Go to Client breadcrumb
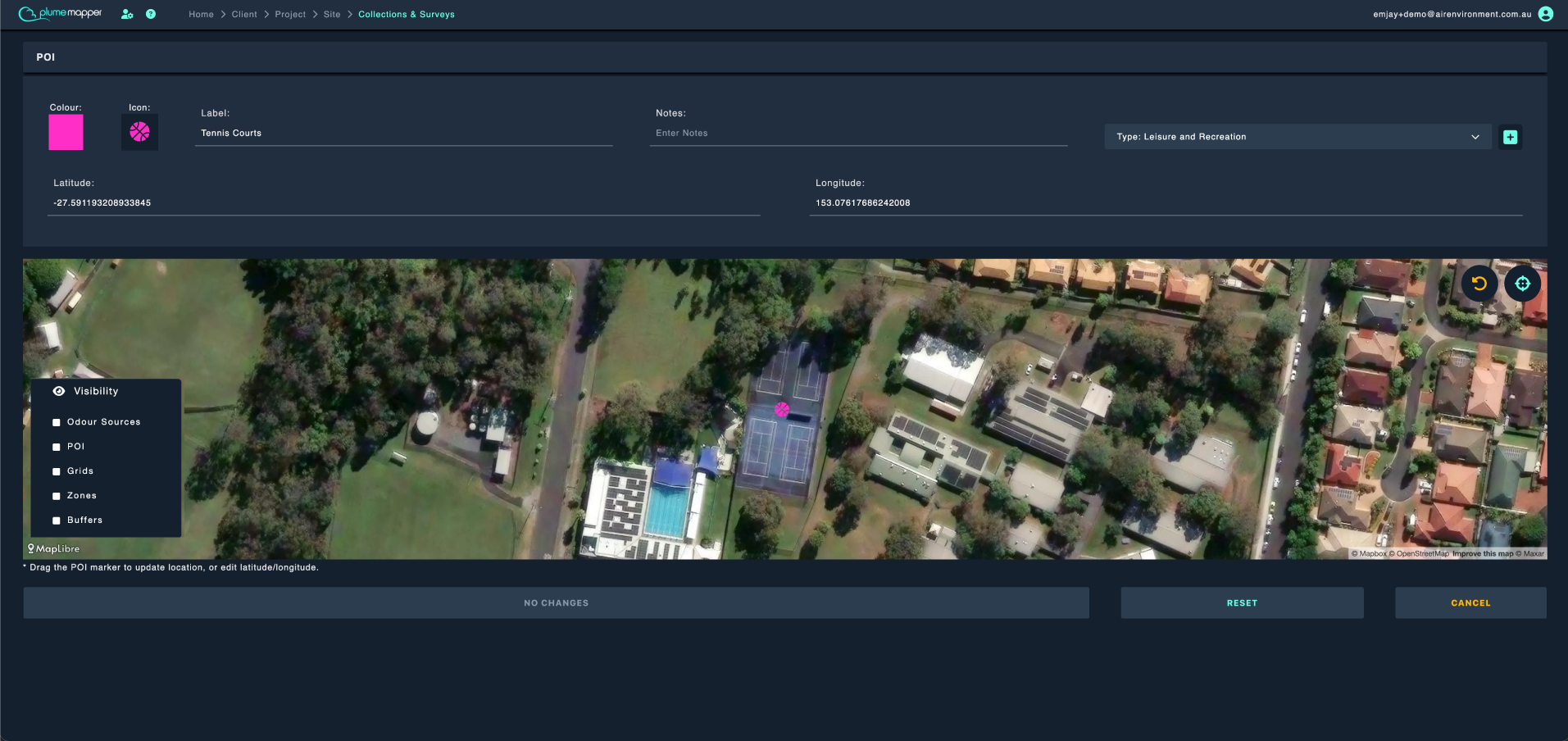The height and width of the screenshot is (741, 1568). (x=244, y=14)
